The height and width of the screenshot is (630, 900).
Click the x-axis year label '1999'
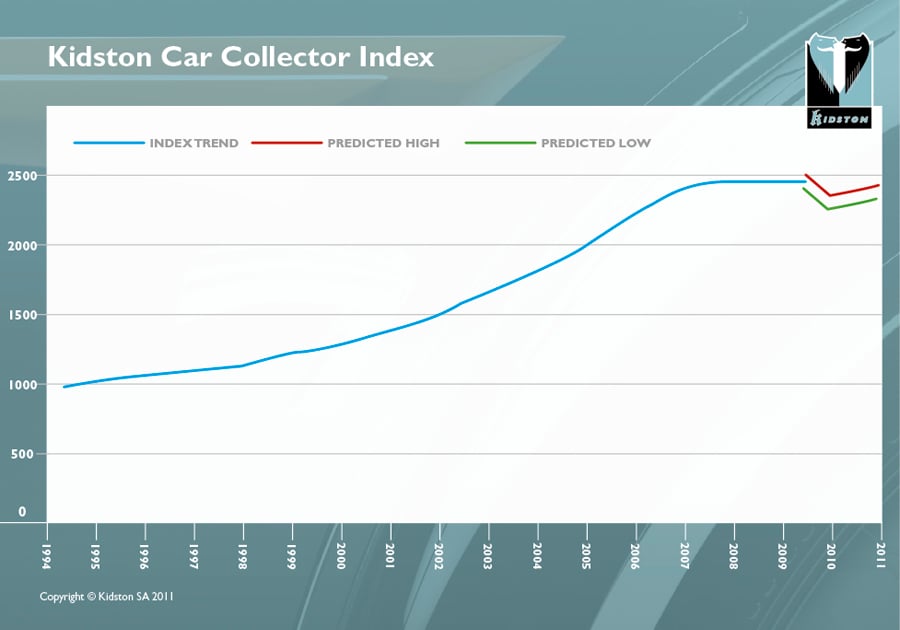(291, 557)
